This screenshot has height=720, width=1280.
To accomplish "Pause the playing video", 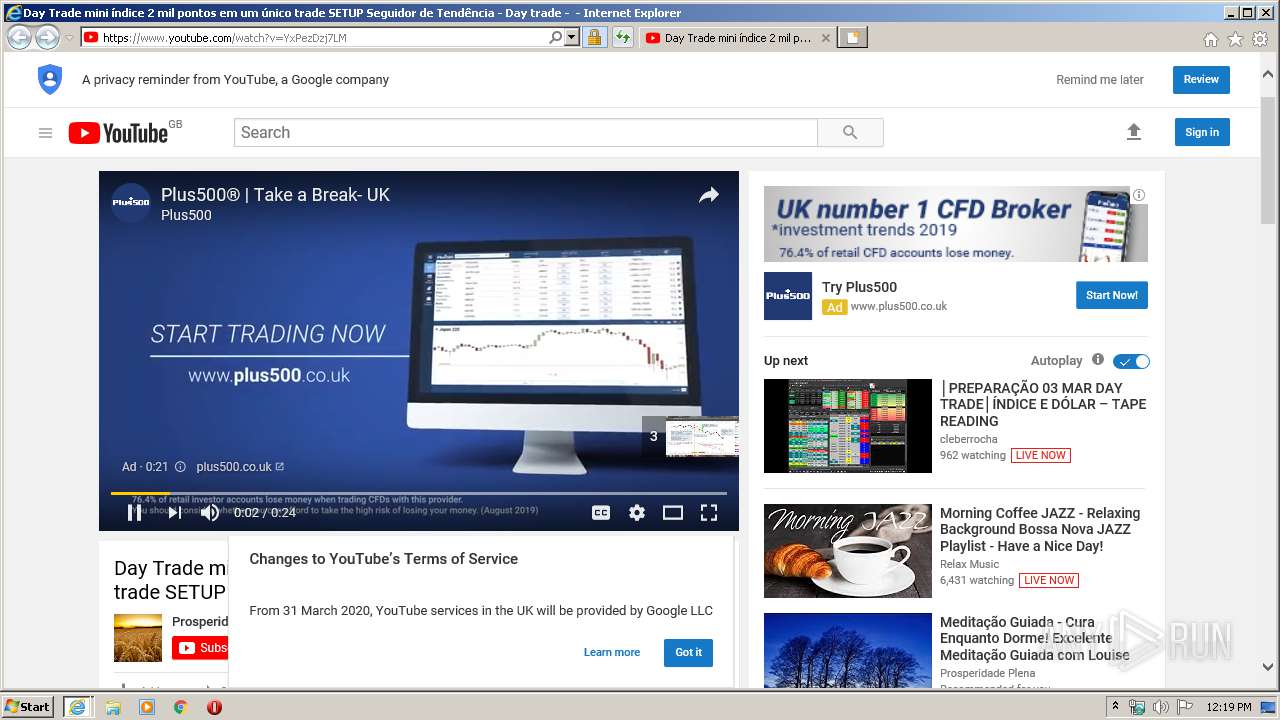I will pyautogui.click(x=134, y=513).
